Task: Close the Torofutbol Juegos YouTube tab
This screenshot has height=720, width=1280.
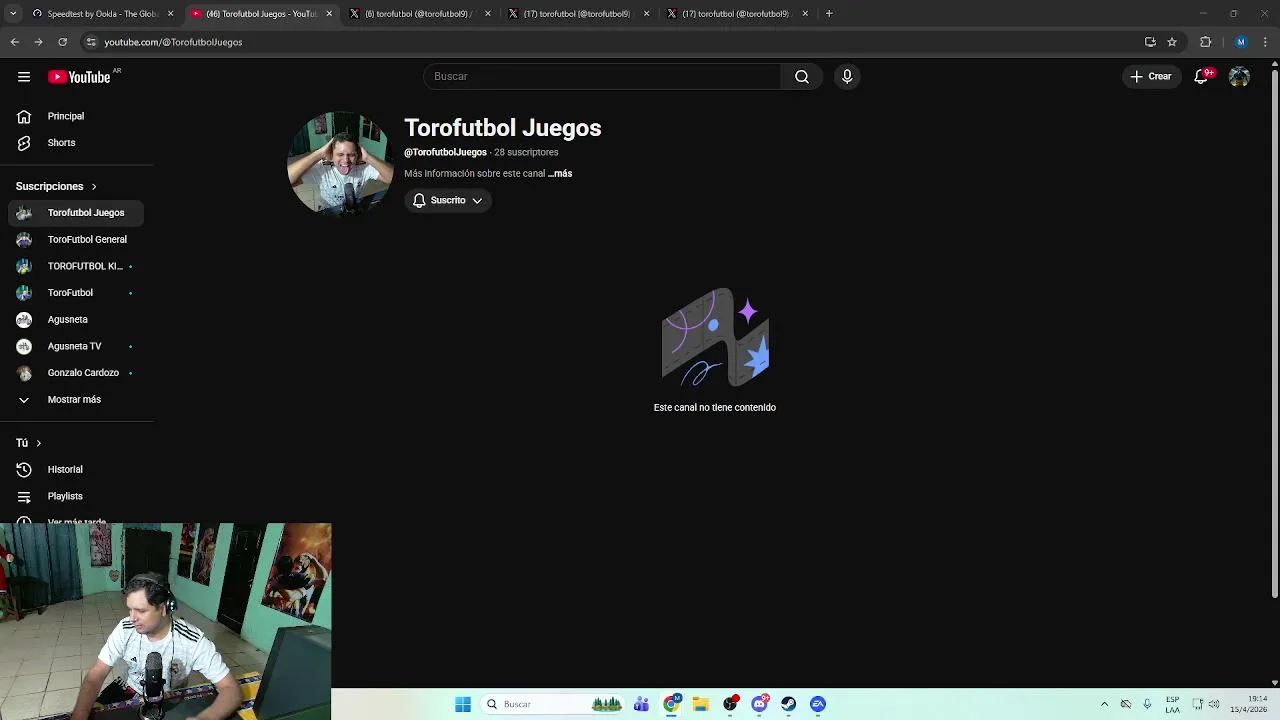Action: tap(329, 14)
